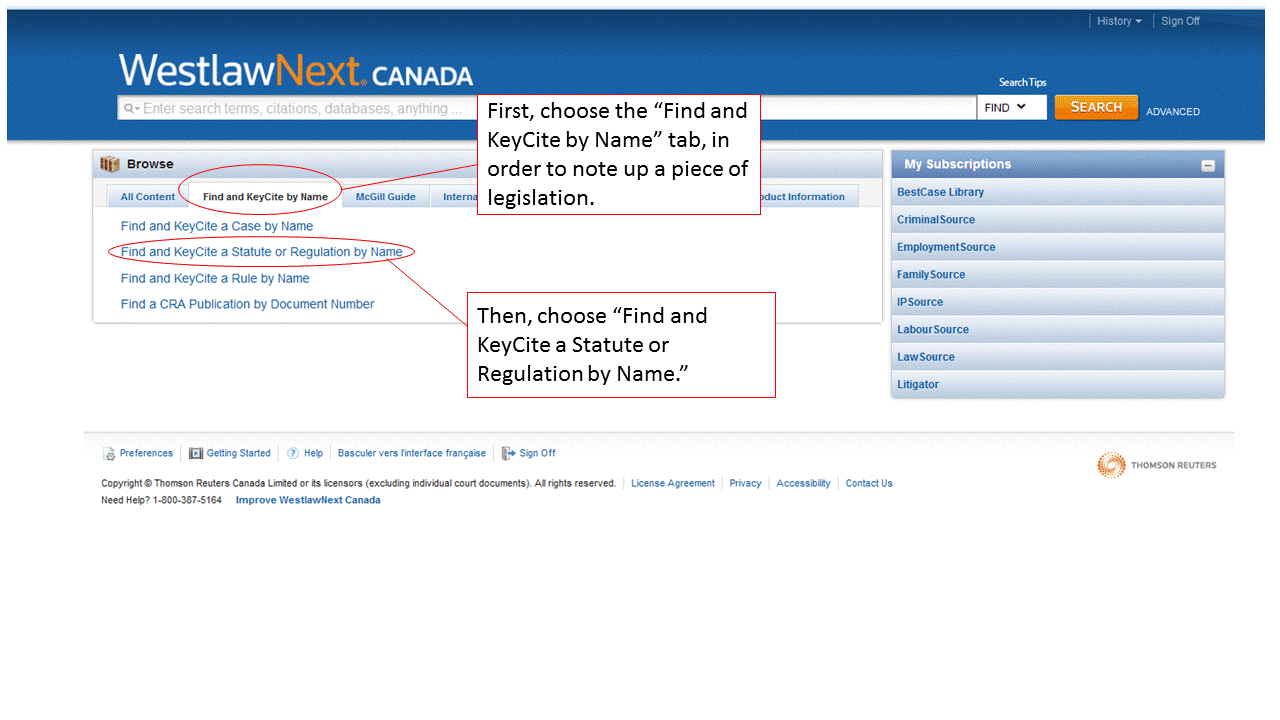This screenshot has width=1280, height=720.
Task: Click the Help question mark icon
Action: pos(293,453)
